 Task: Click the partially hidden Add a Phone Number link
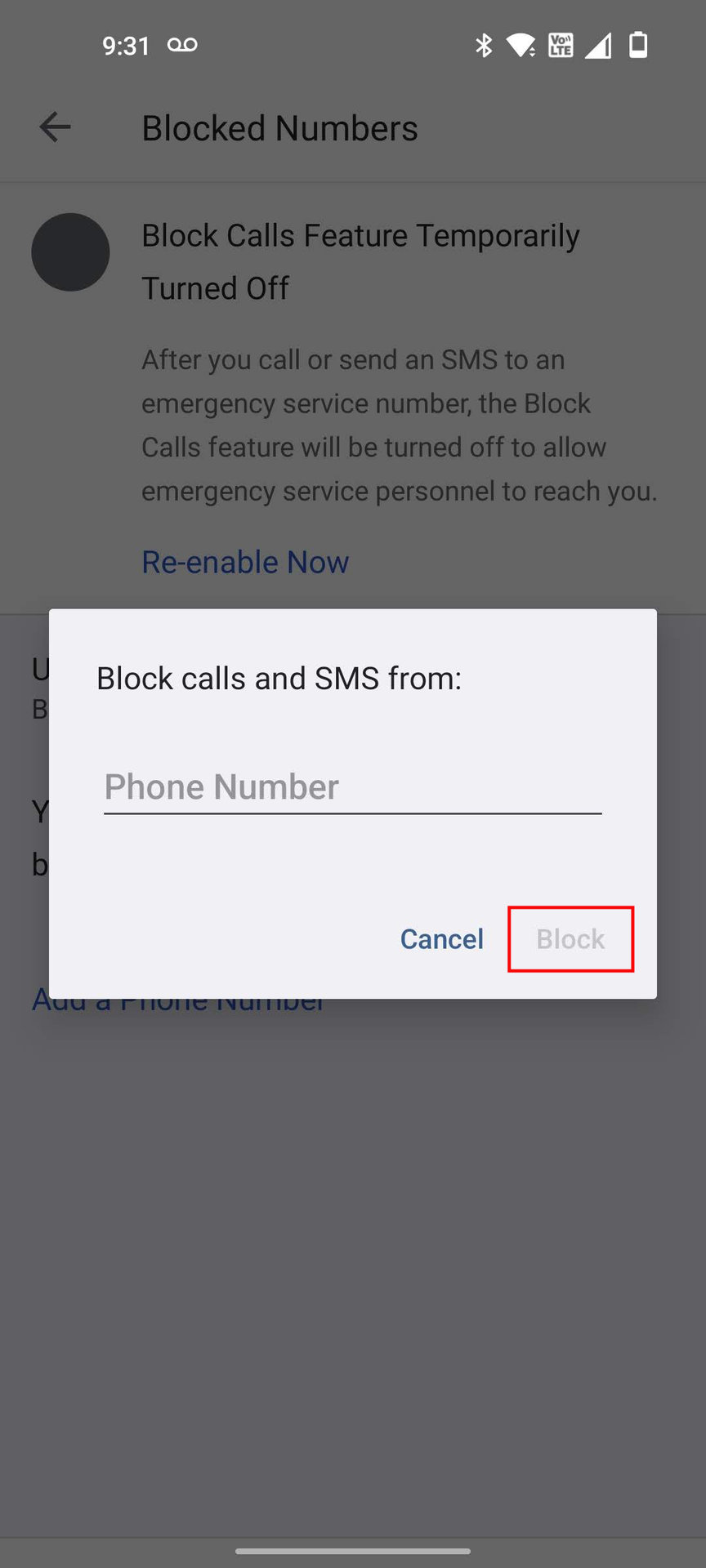178,1005
